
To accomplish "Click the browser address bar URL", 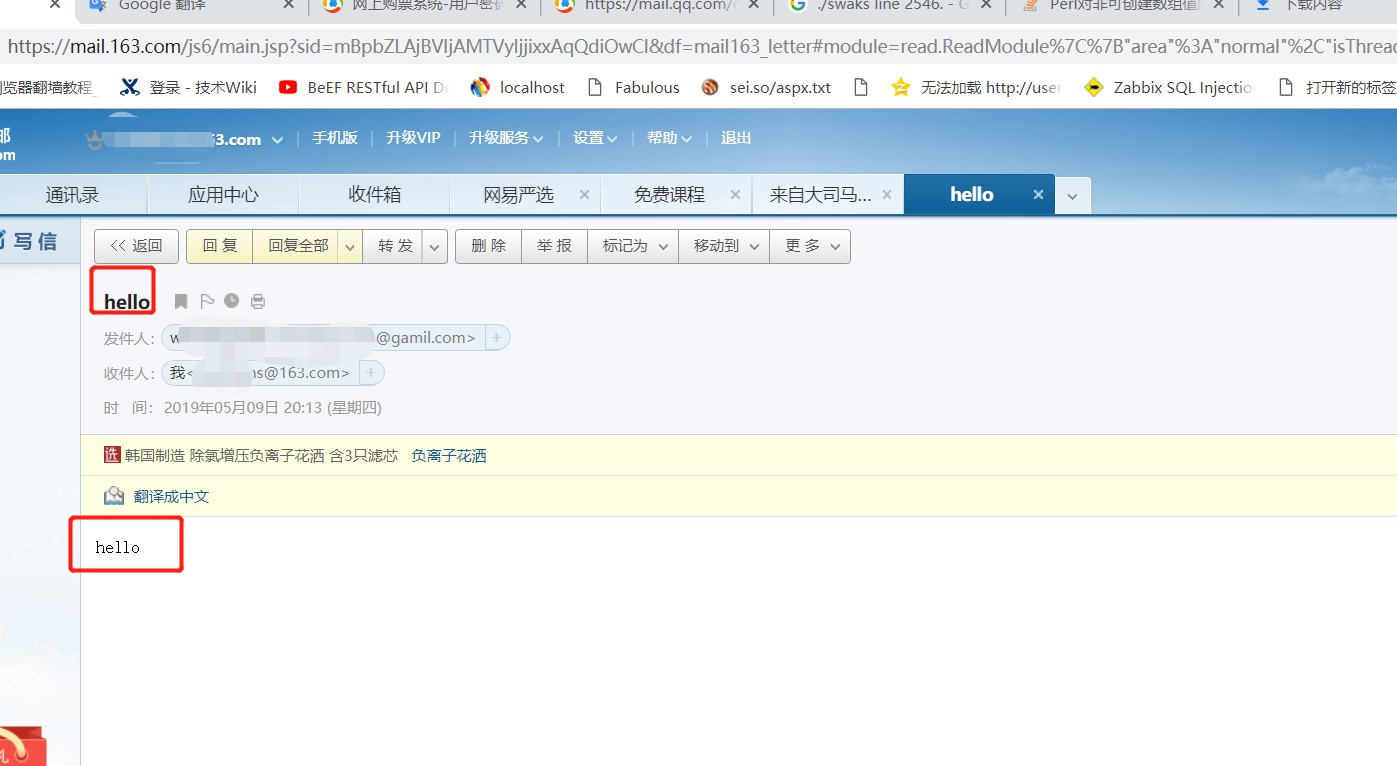I will [700, 46].
